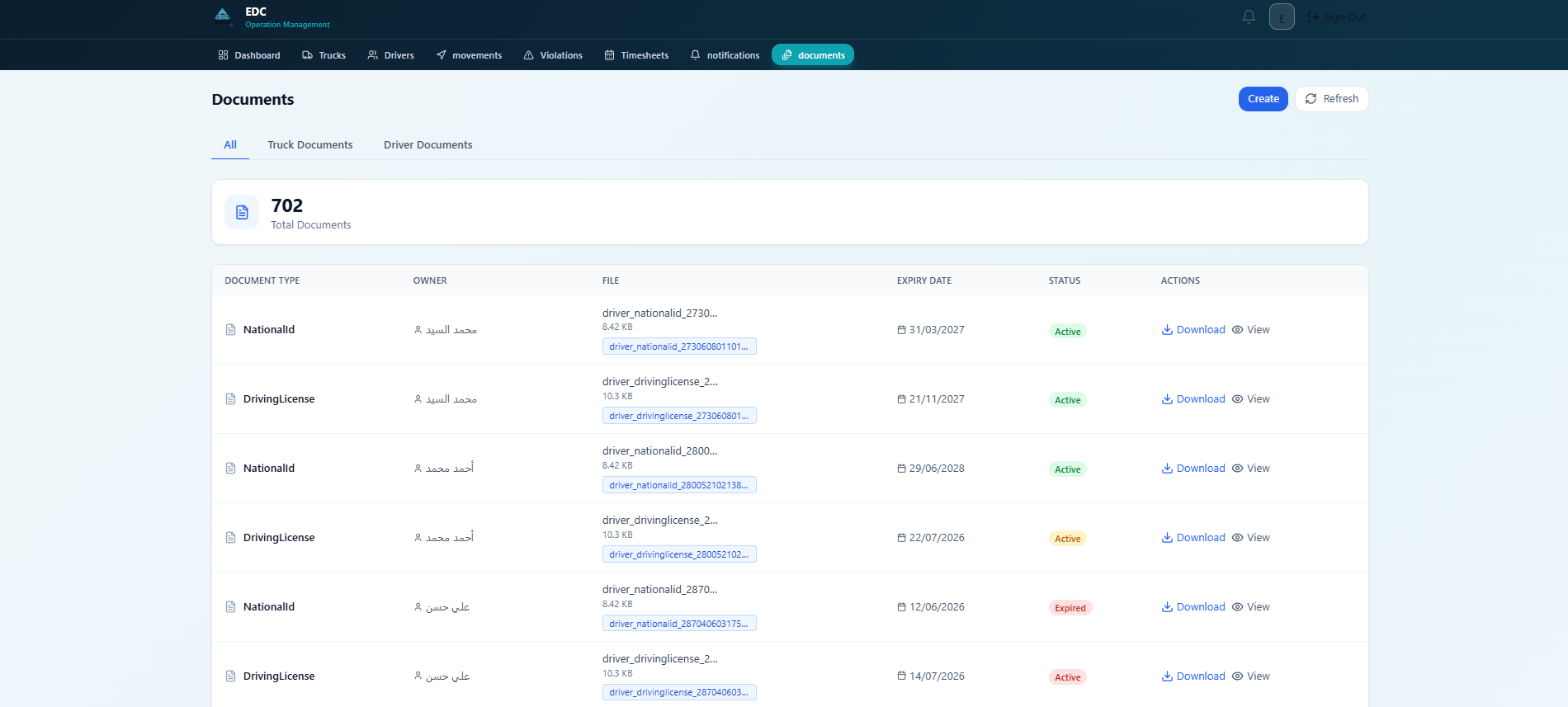Click the calendar icon beside 29/06/2028
This screenshot has width=1568, height=707.
[902, 469]
